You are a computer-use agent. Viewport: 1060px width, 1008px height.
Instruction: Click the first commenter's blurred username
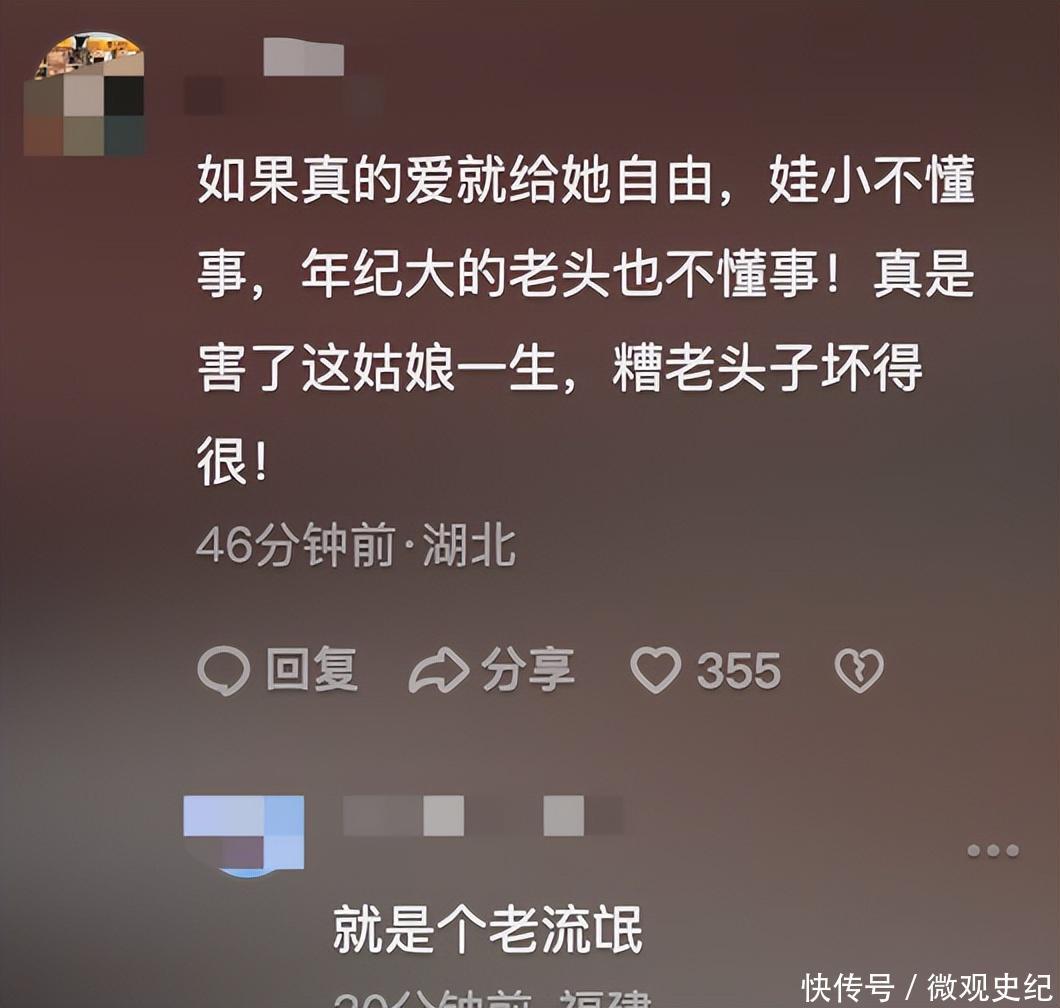284,78
